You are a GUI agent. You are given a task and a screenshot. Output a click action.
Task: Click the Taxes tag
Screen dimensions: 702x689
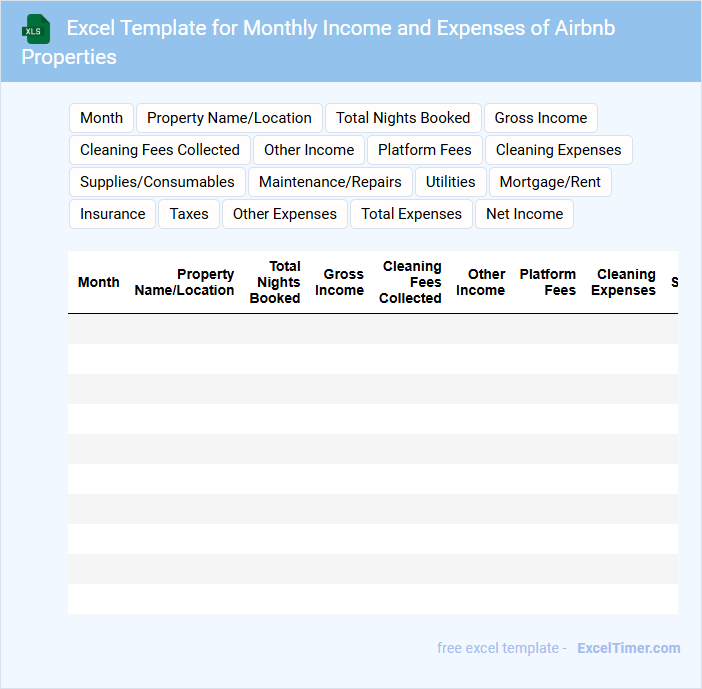189,214
